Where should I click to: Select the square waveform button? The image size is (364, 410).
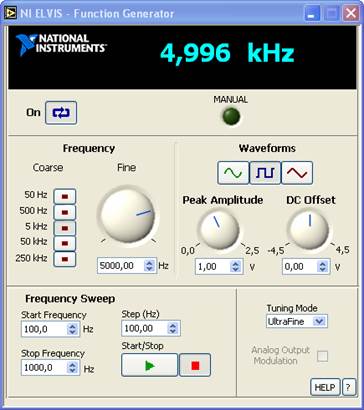click(x=265, y=173)
